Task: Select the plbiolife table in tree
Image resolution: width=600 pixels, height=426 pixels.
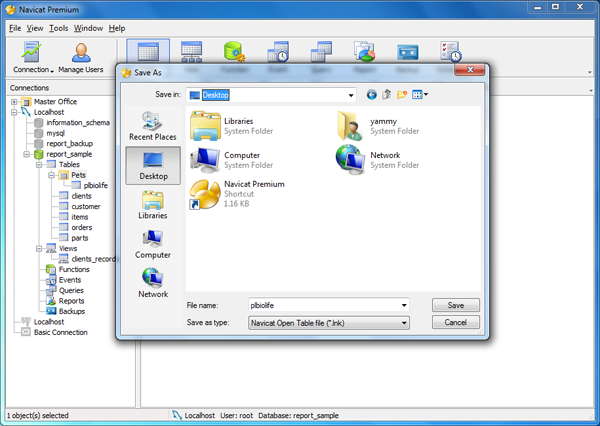Action: [x=95, y=185]
